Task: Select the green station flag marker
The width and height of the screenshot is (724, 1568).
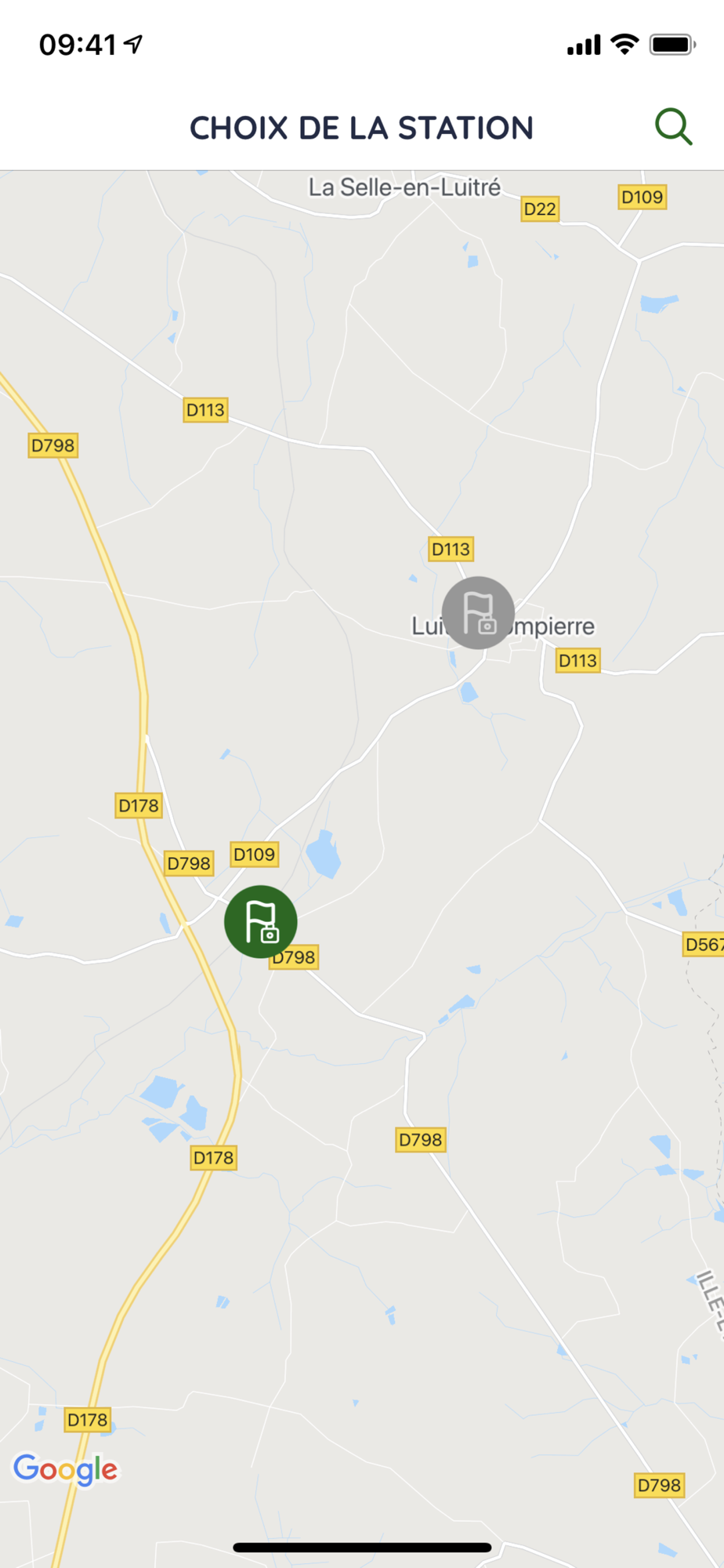Action: tap(261, 922)
